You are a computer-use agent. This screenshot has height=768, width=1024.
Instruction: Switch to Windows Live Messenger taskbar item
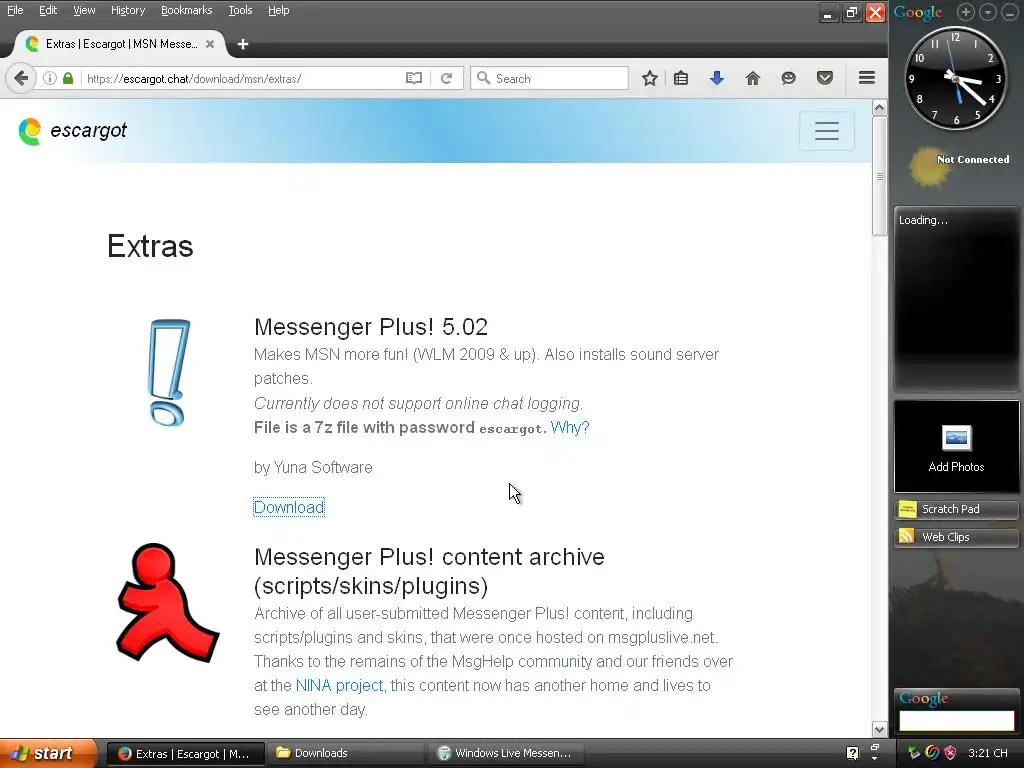505,753
